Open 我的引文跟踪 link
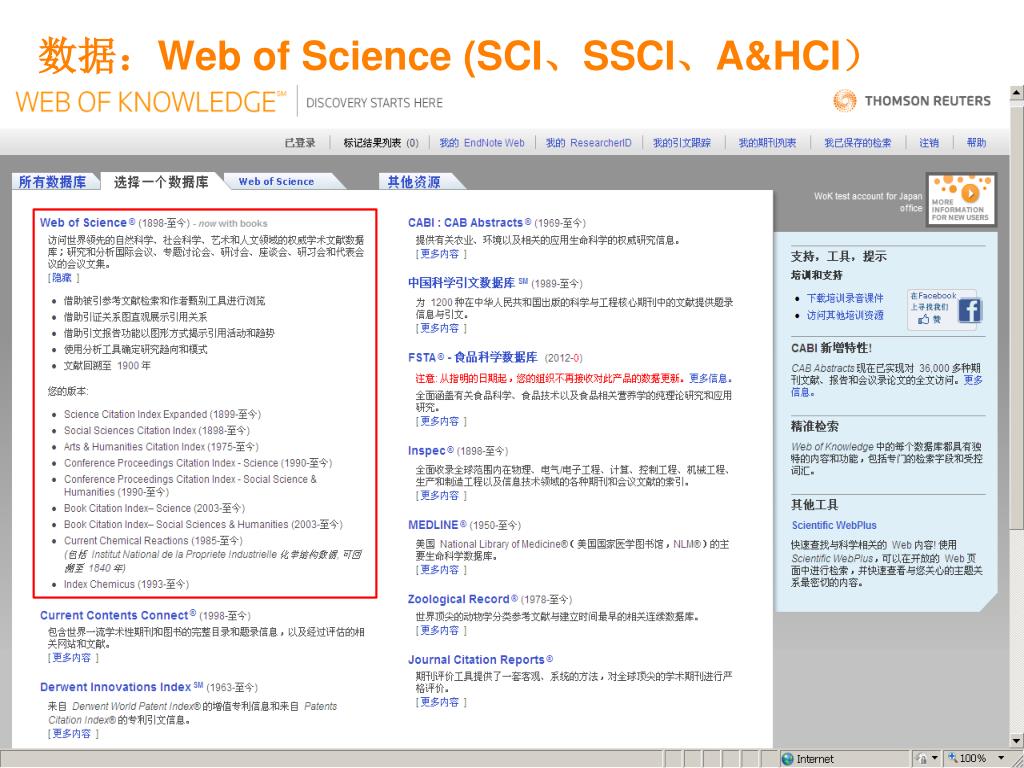This screenshot has width=1024, height=768. tap(682, 142)
